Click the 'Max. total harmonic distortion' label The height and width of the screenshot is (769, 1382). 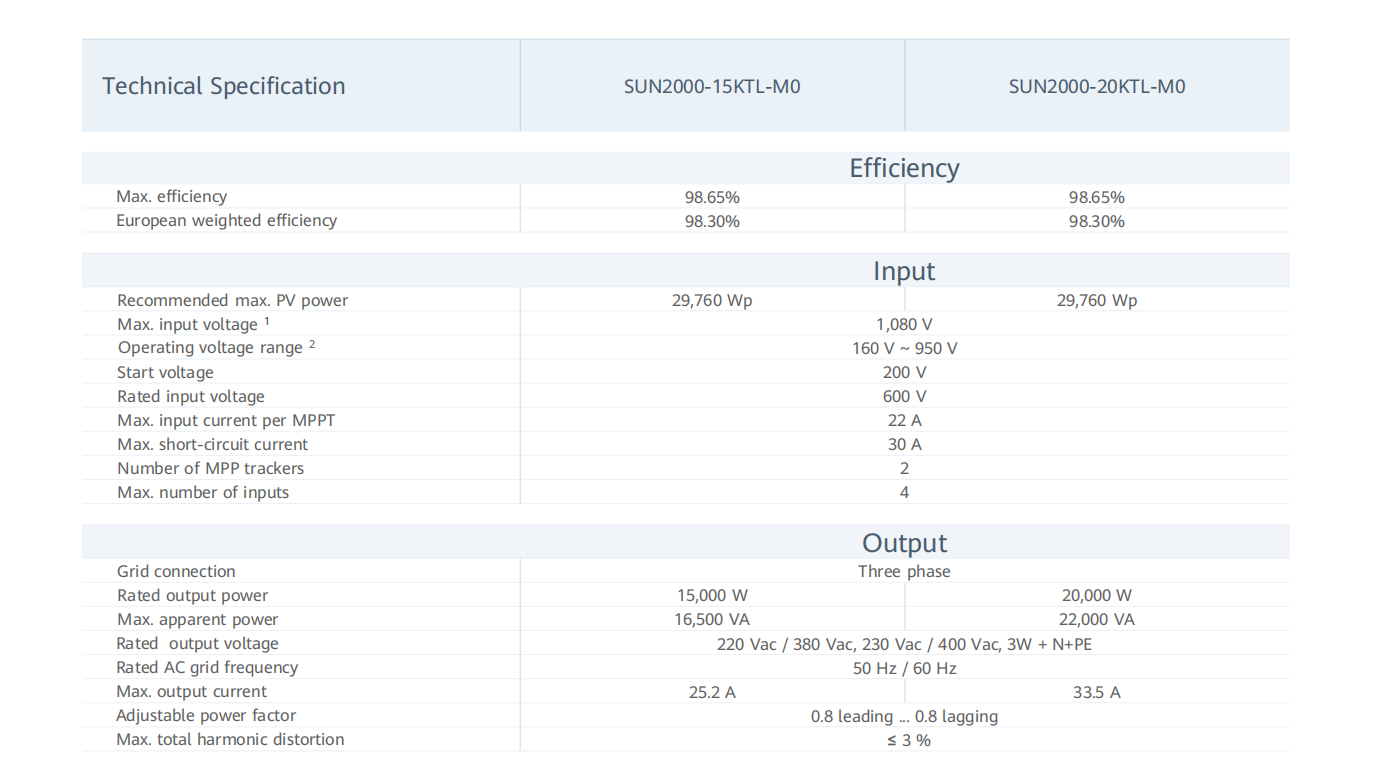[x=230, y=740]
